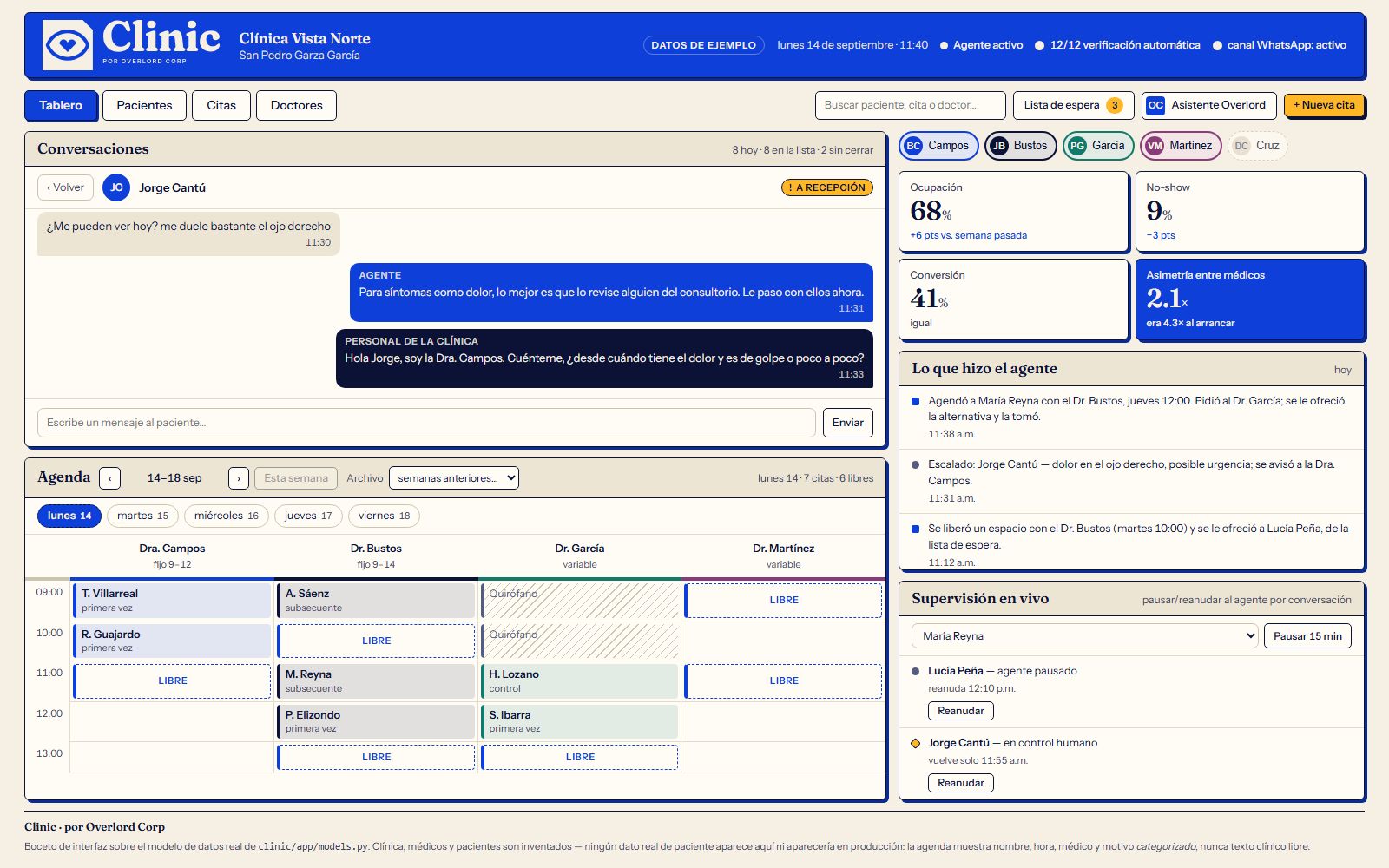Select the martes 15 day tab
This screenshot has width=1389, height=868.
143,516
